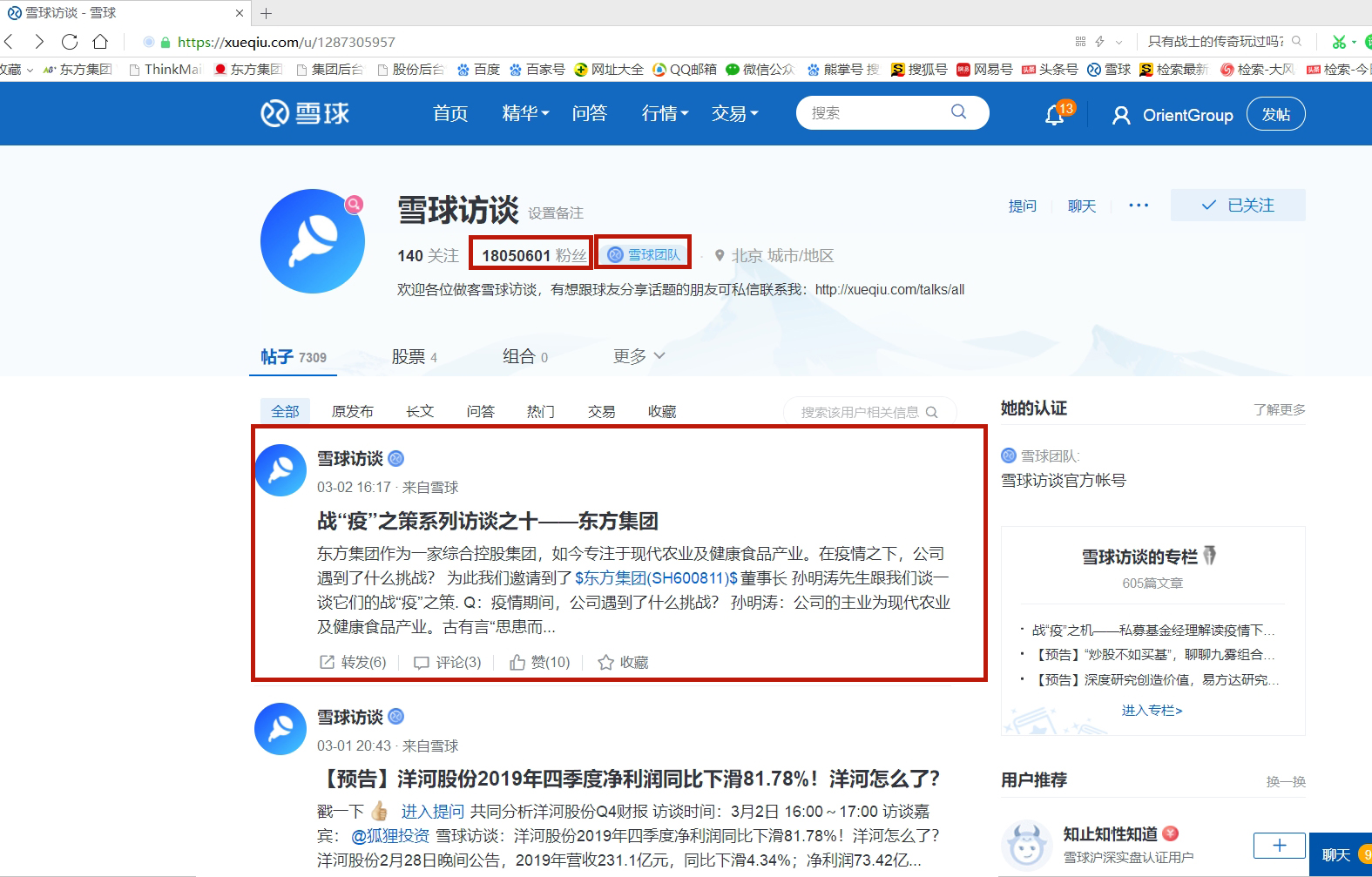This screenshot has height=877, width=1372.
Task: Click the OrientGroup user profile icon
Action: tap(1121, 115)
